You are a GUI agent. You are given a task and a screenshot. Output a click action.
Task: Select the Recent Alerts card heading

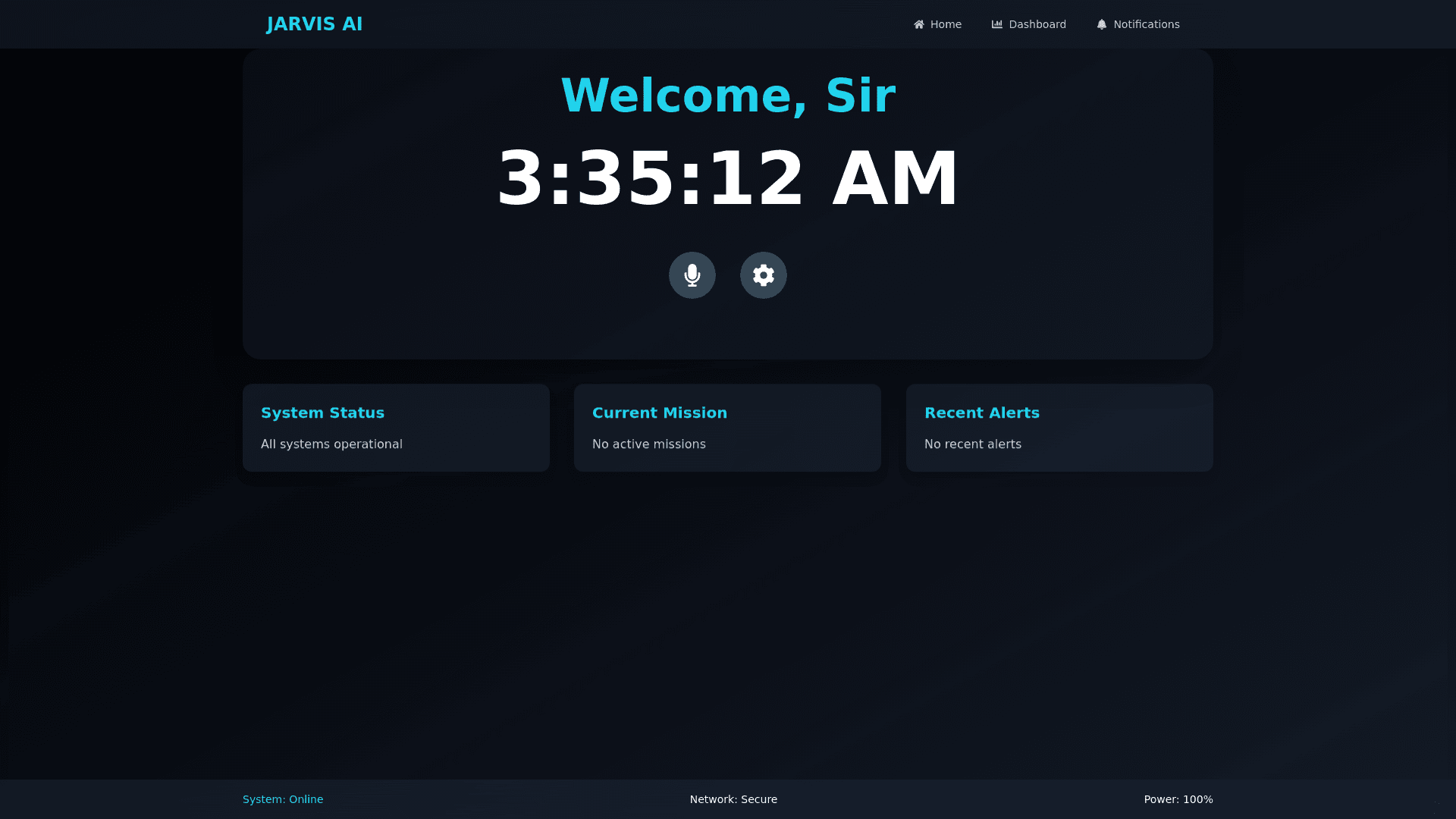click(x=981, y=413)
